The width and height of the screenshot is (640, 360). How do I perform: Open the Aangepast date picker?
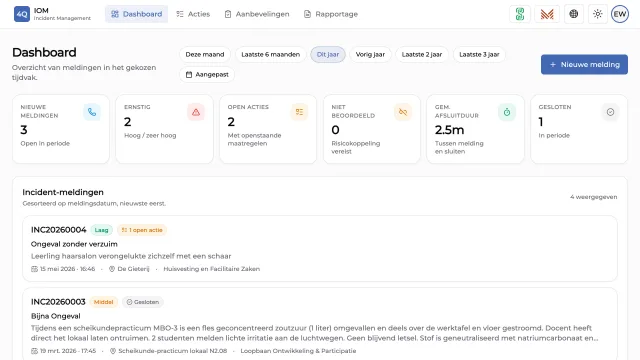(207, 75)
